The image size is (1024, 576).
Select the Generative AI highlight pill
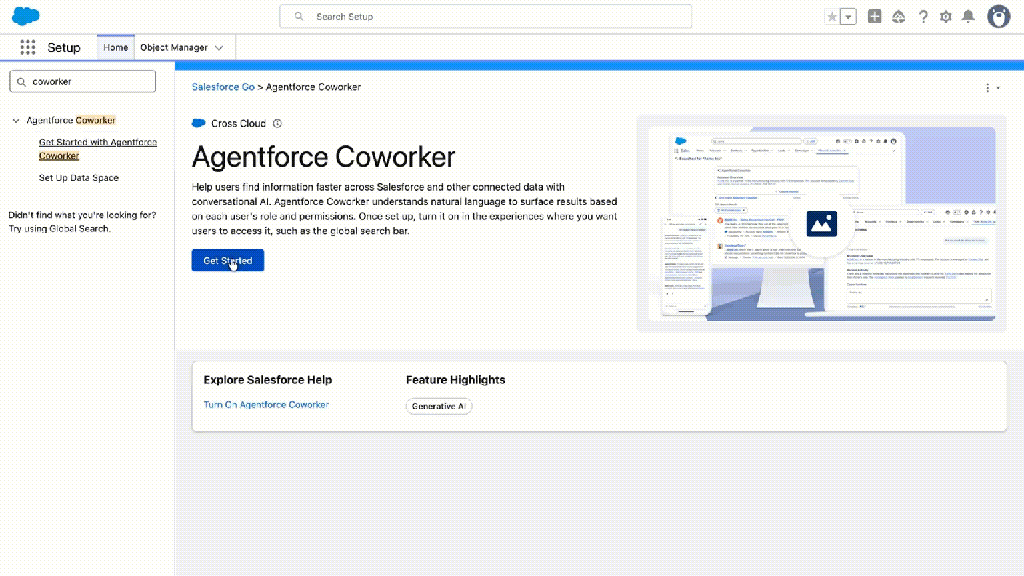[439, 406]
